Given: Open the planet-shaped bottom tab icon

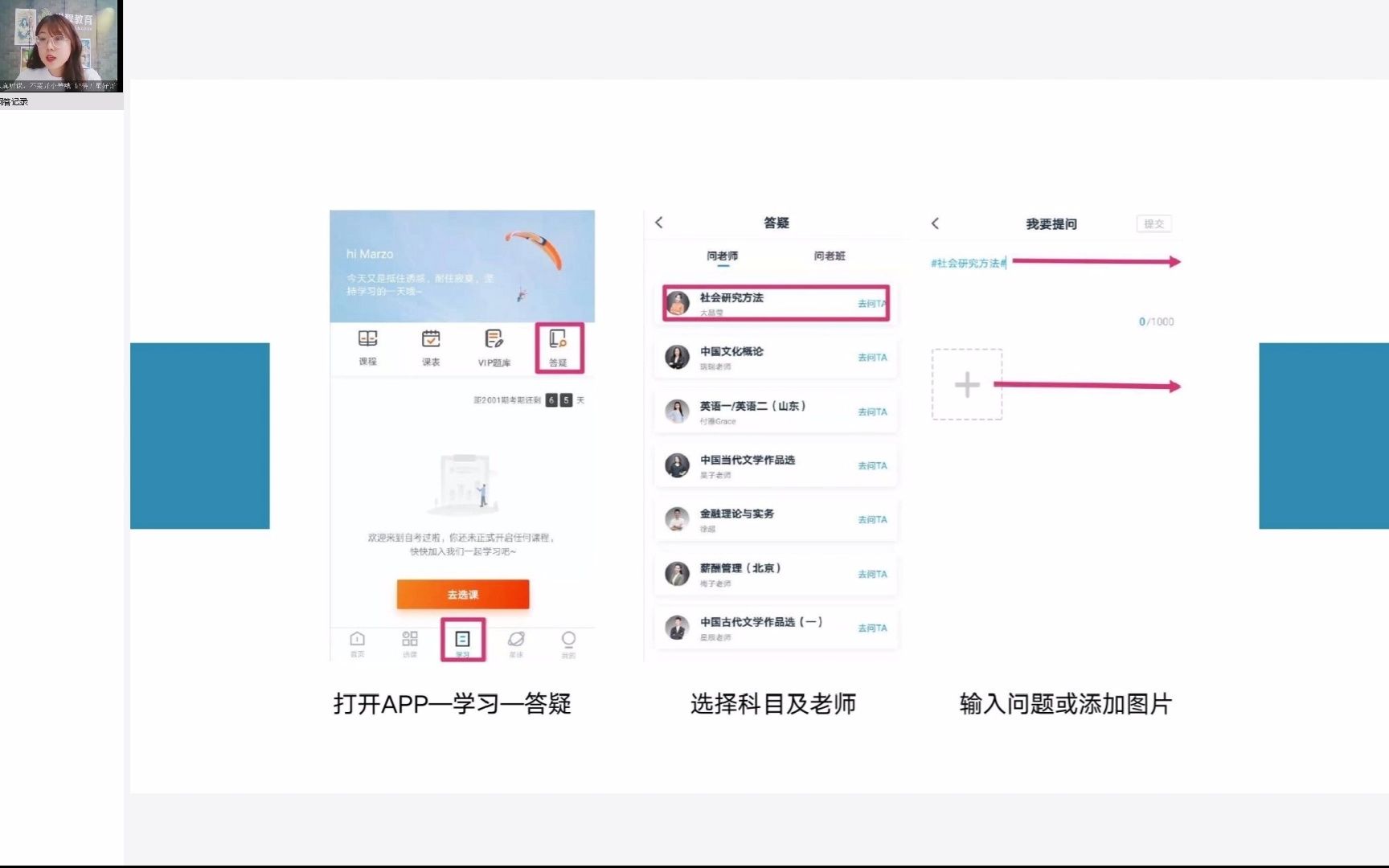Looking at the screenshot, I should [x=516, y=639].
